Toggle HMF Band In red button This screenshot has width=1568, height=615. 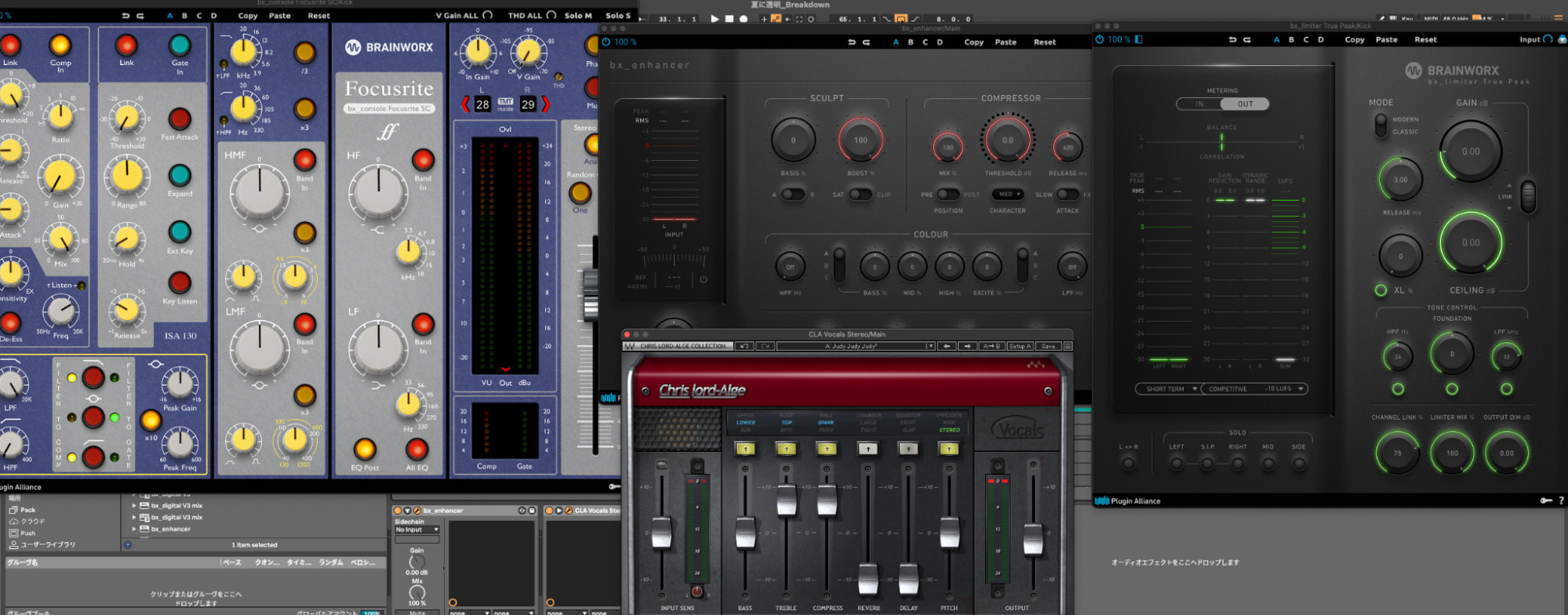(x=304, y=160)
